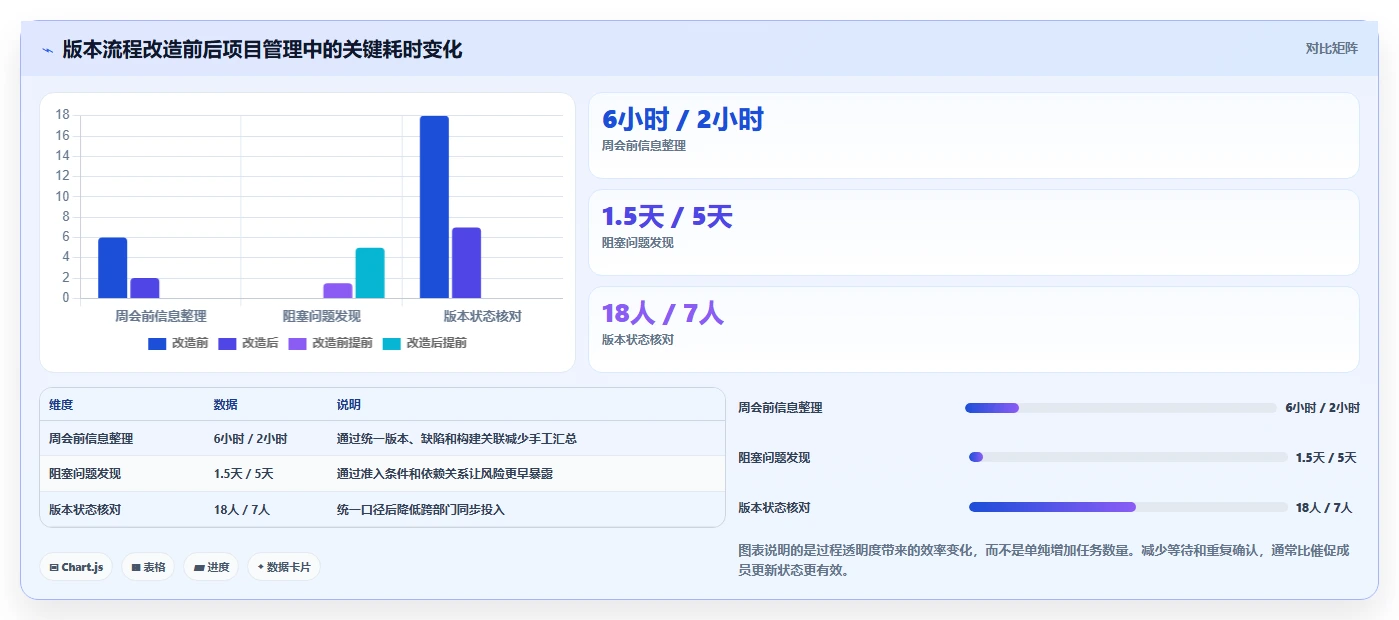Click the short indigo bar for 周会前信息整理
The image size is (1399, 620).
pos(145,288)
